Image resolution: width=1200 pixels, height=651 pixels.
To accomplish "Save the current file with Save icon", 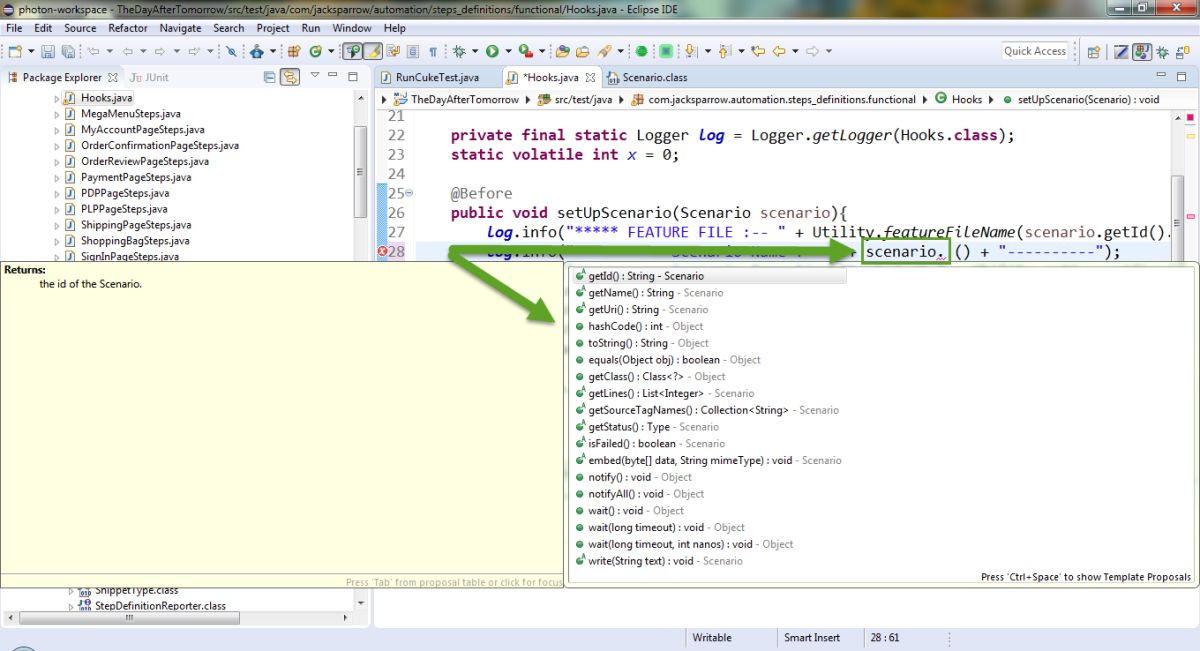I will click(48, 51).
